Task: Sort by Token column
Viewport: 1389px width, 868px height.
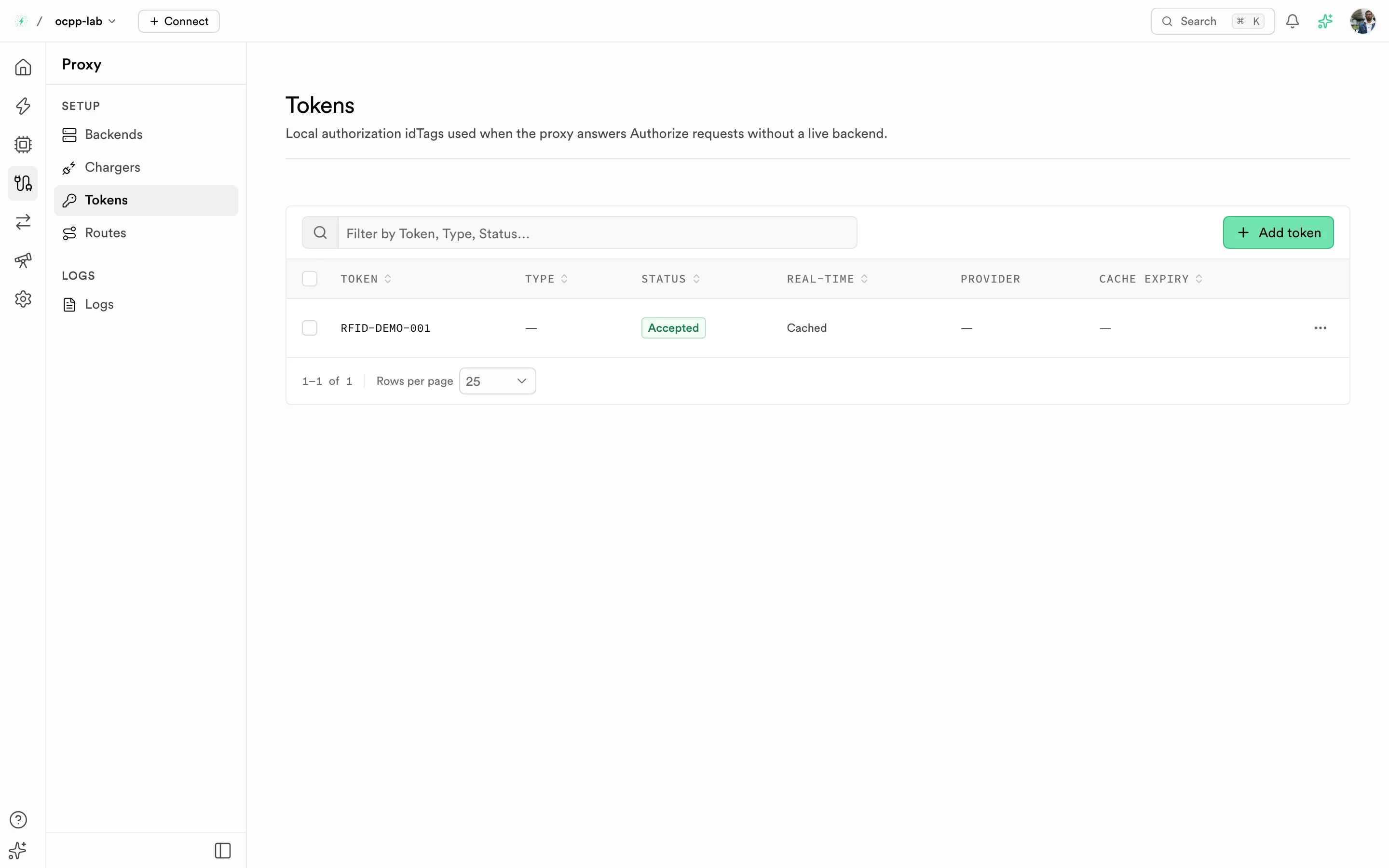Action: [x=366, y=279]
